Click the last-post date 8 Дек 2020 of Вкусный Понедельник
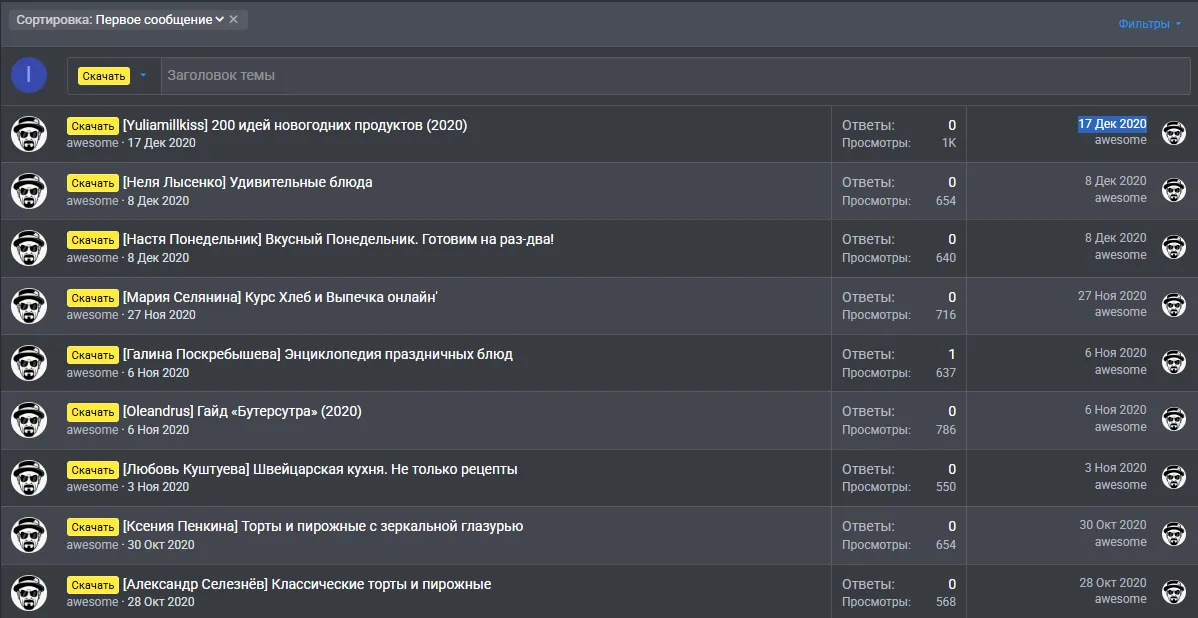 [1115, 238]
